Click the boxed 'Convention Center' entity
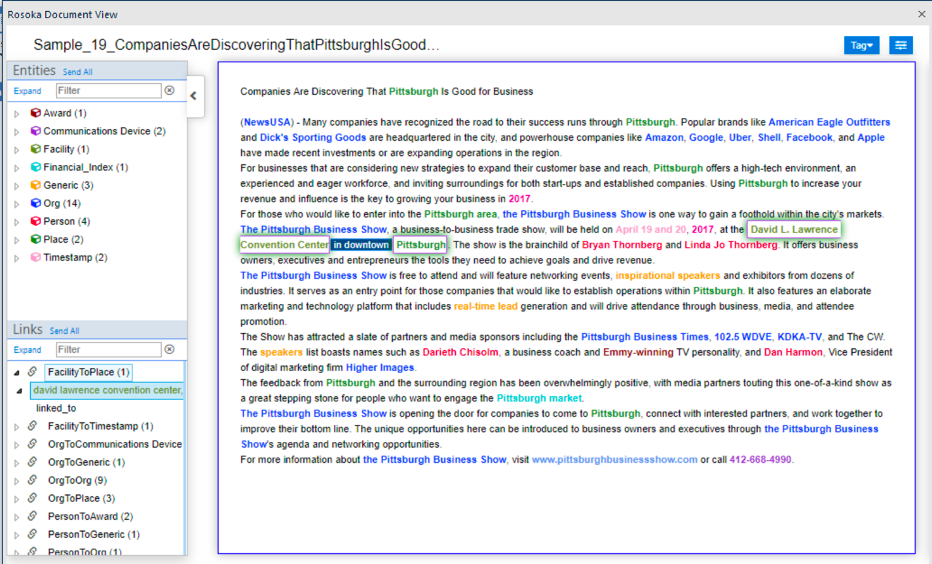The height and width of the screenshot is (564, 932). coord(284,245)
